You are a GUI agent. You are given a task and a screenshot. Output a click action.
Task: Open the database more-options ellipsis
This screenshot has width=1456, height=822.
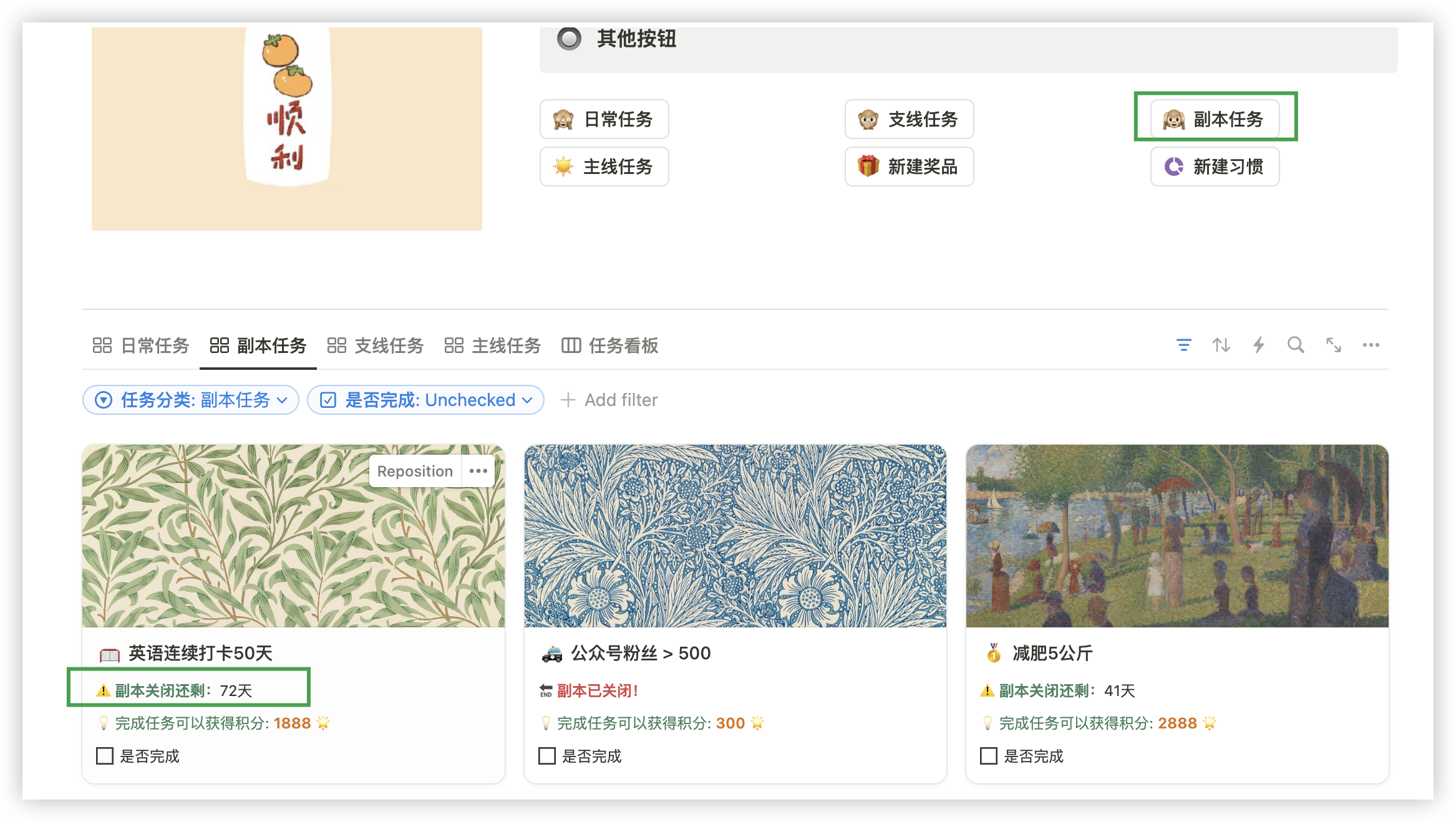point(1371,346)
